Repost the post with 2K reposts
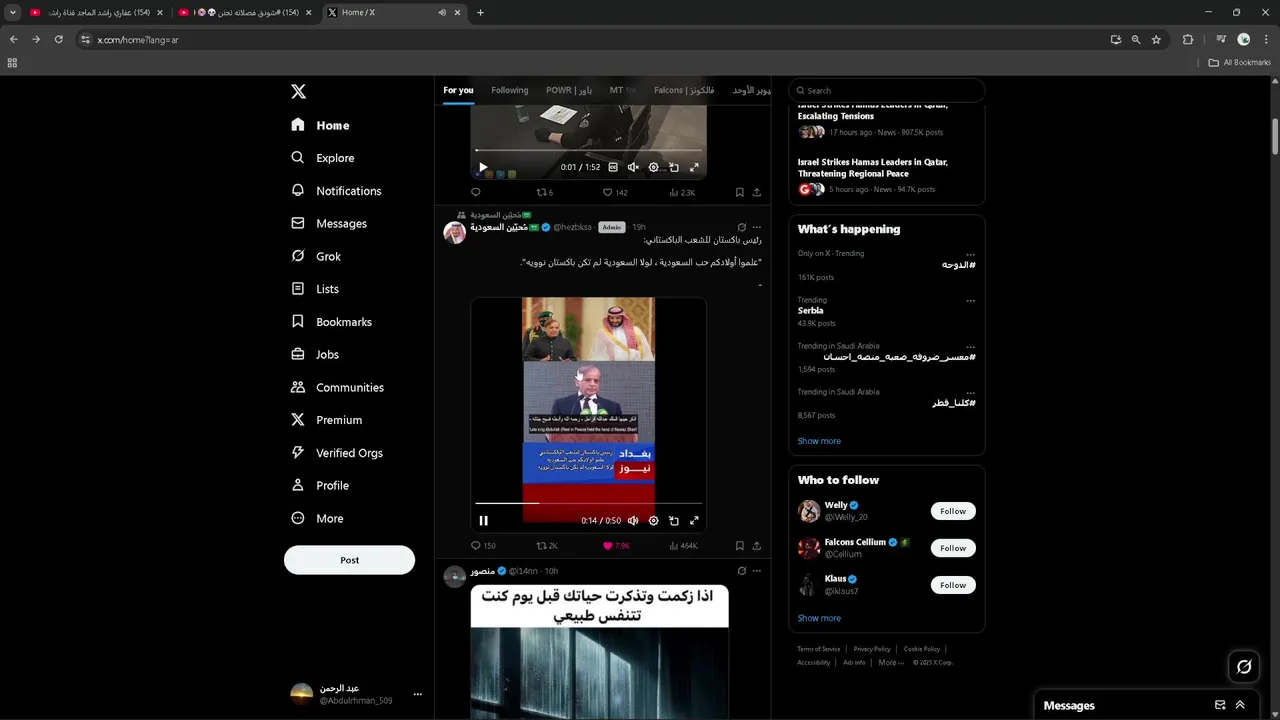Viewport: 1280px width, 720px height. [547, 546]
